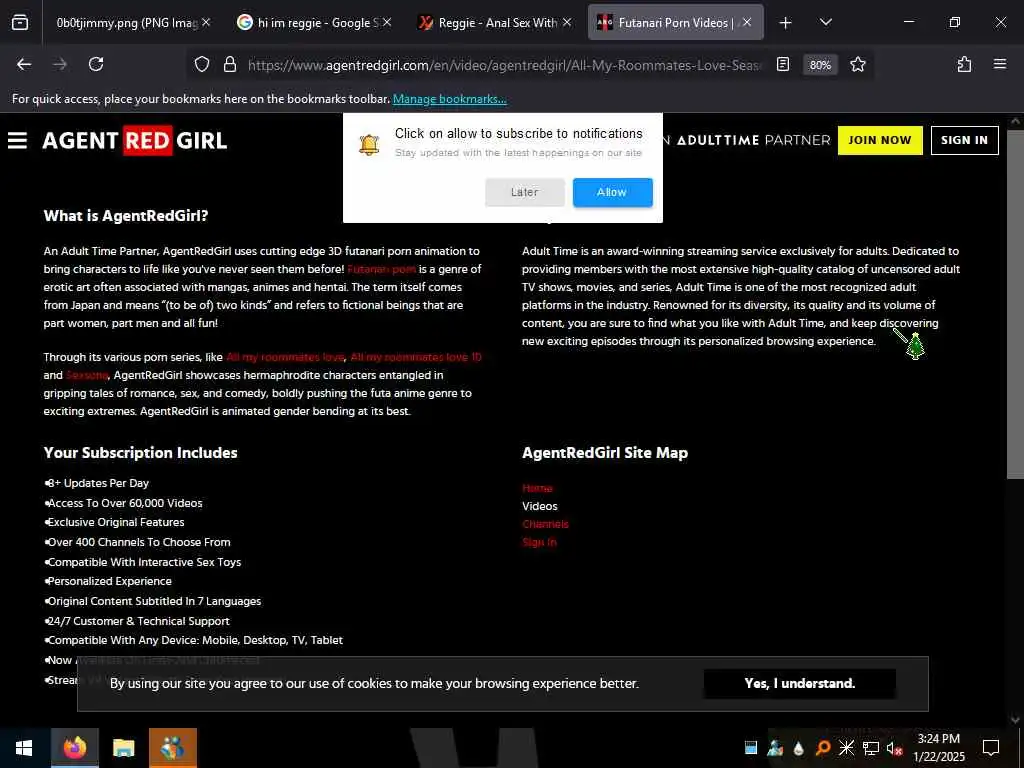Open the Extensions puzzle icon
This screenshot has height=768, width=1024.
click(964, 65)
